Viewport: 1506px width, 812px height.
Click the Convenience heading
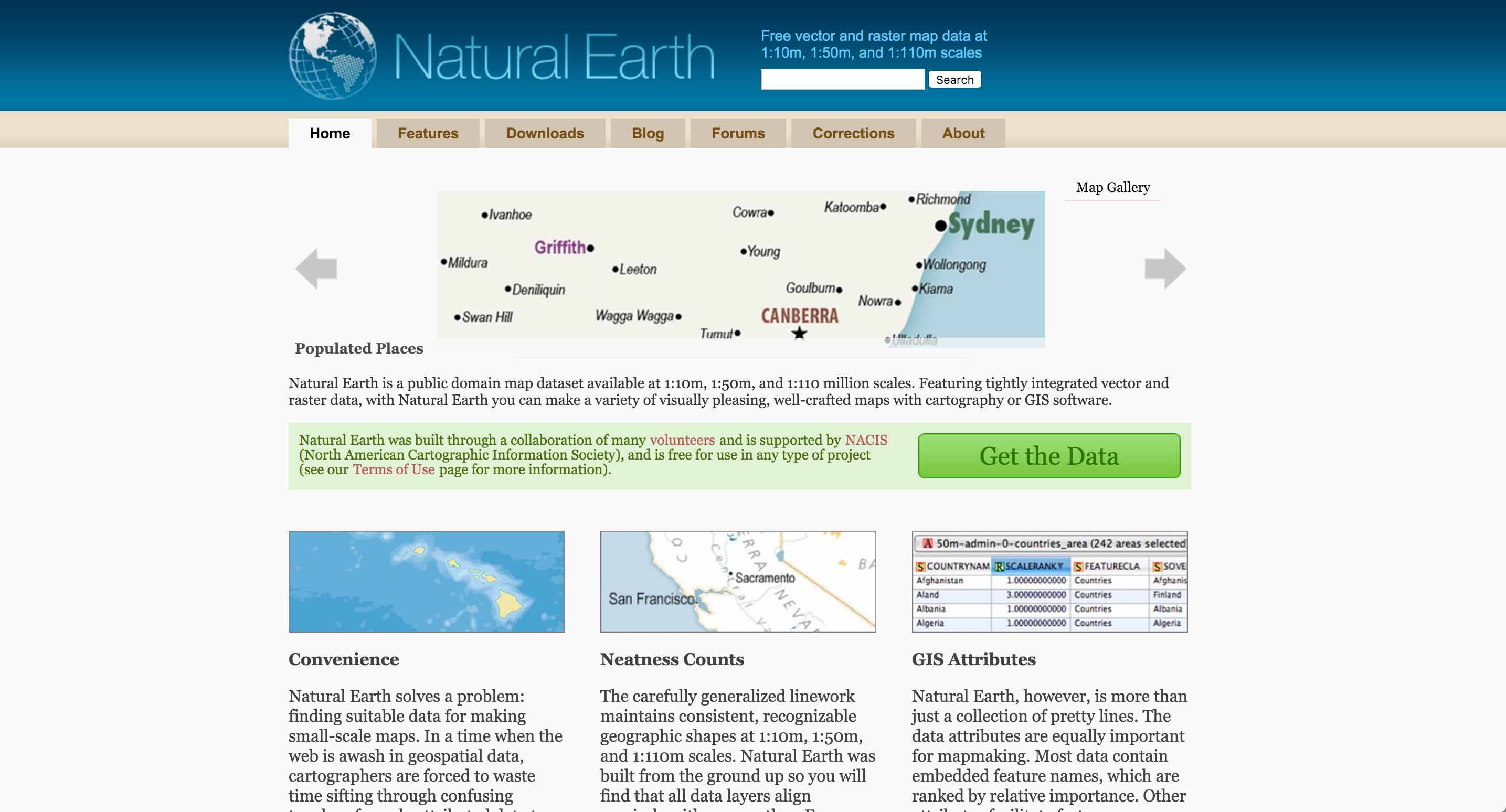[x=344, y=659]
